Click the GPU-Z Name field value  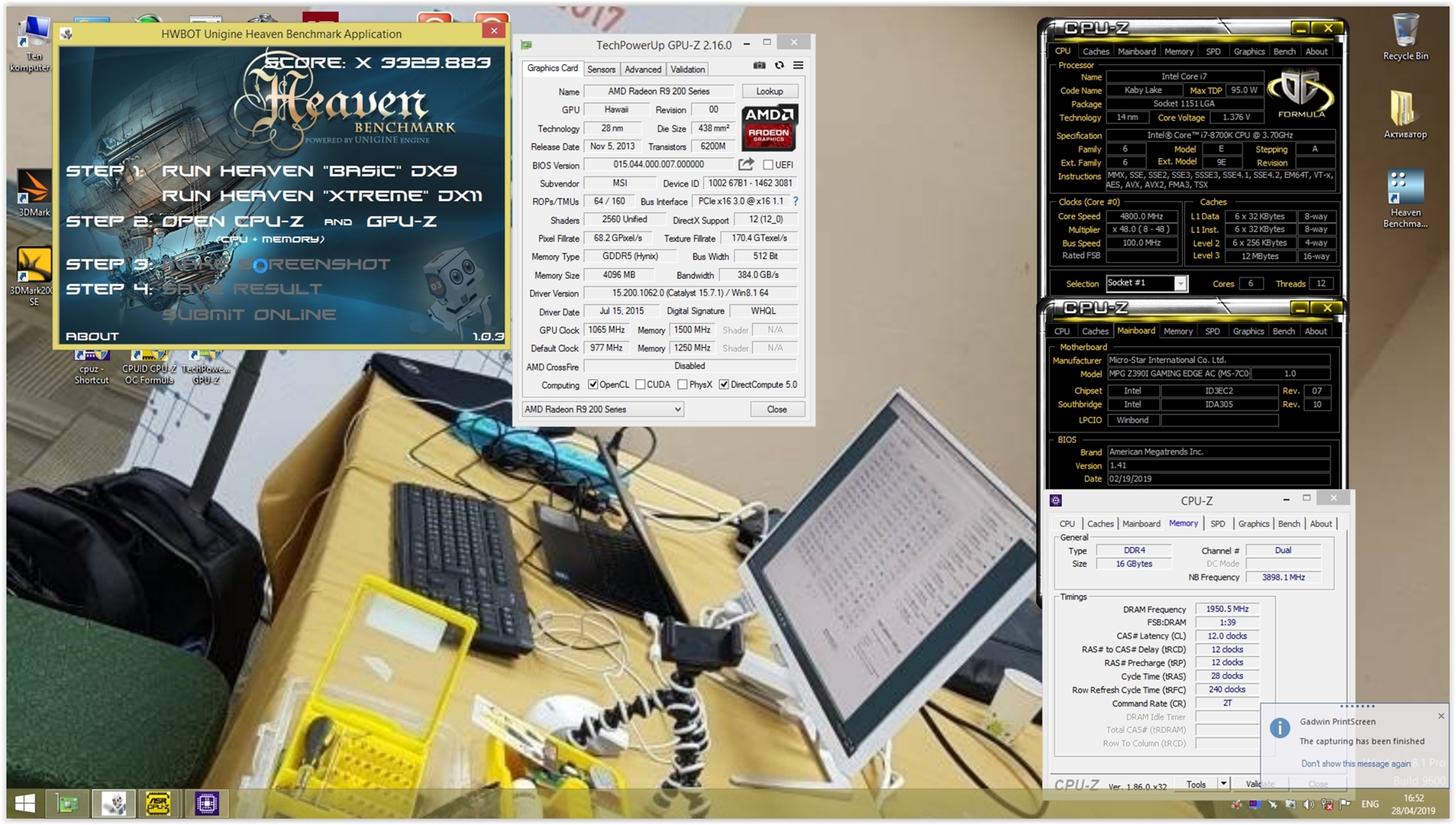pos(658,92)
